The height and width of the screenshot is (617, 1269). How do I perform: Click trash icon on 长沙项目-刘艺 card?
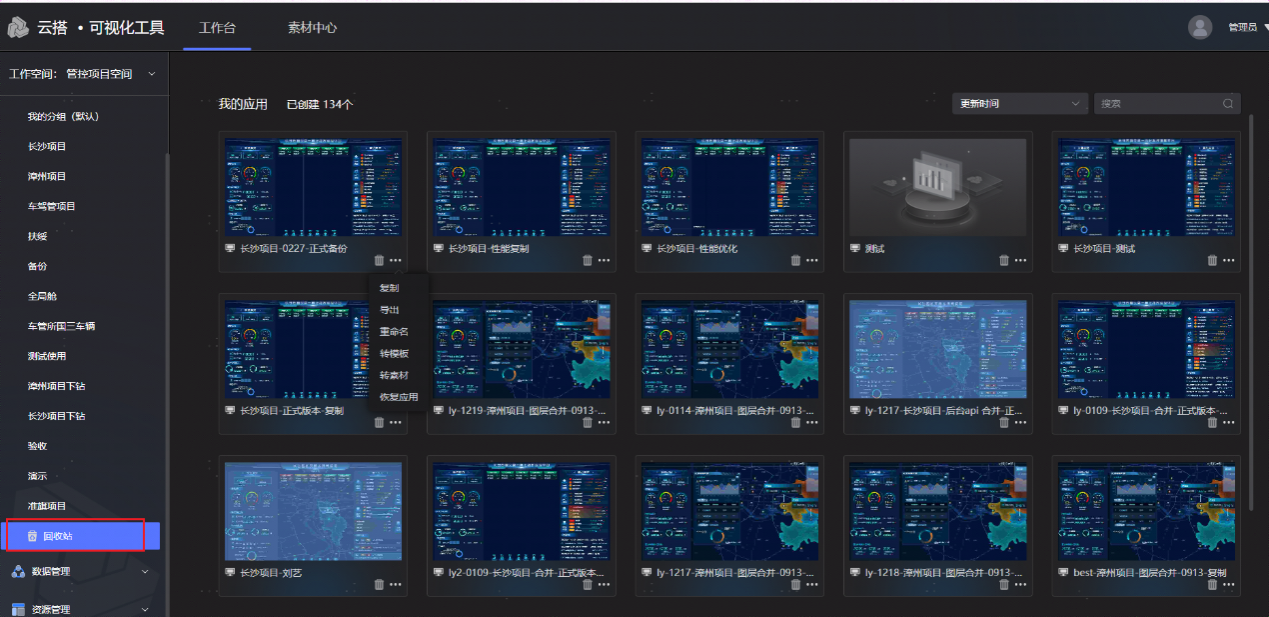click(379, 585)
